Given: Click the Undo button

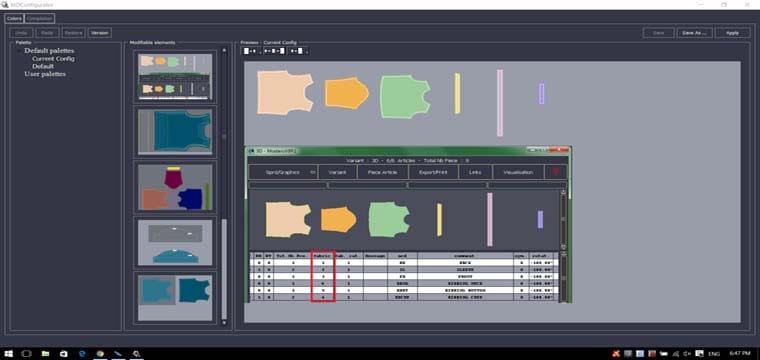Looking at the screenshot, I should pos(22,33).
